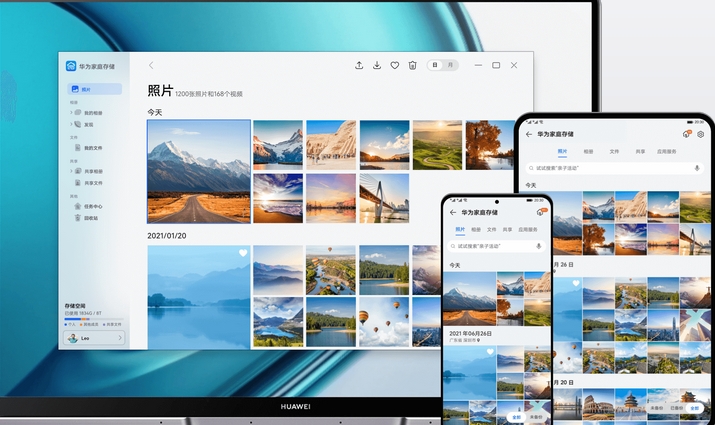Open 任务中心 in the sidebar
Viewport: 715px width, 425px height.
[x=93, y=206]
